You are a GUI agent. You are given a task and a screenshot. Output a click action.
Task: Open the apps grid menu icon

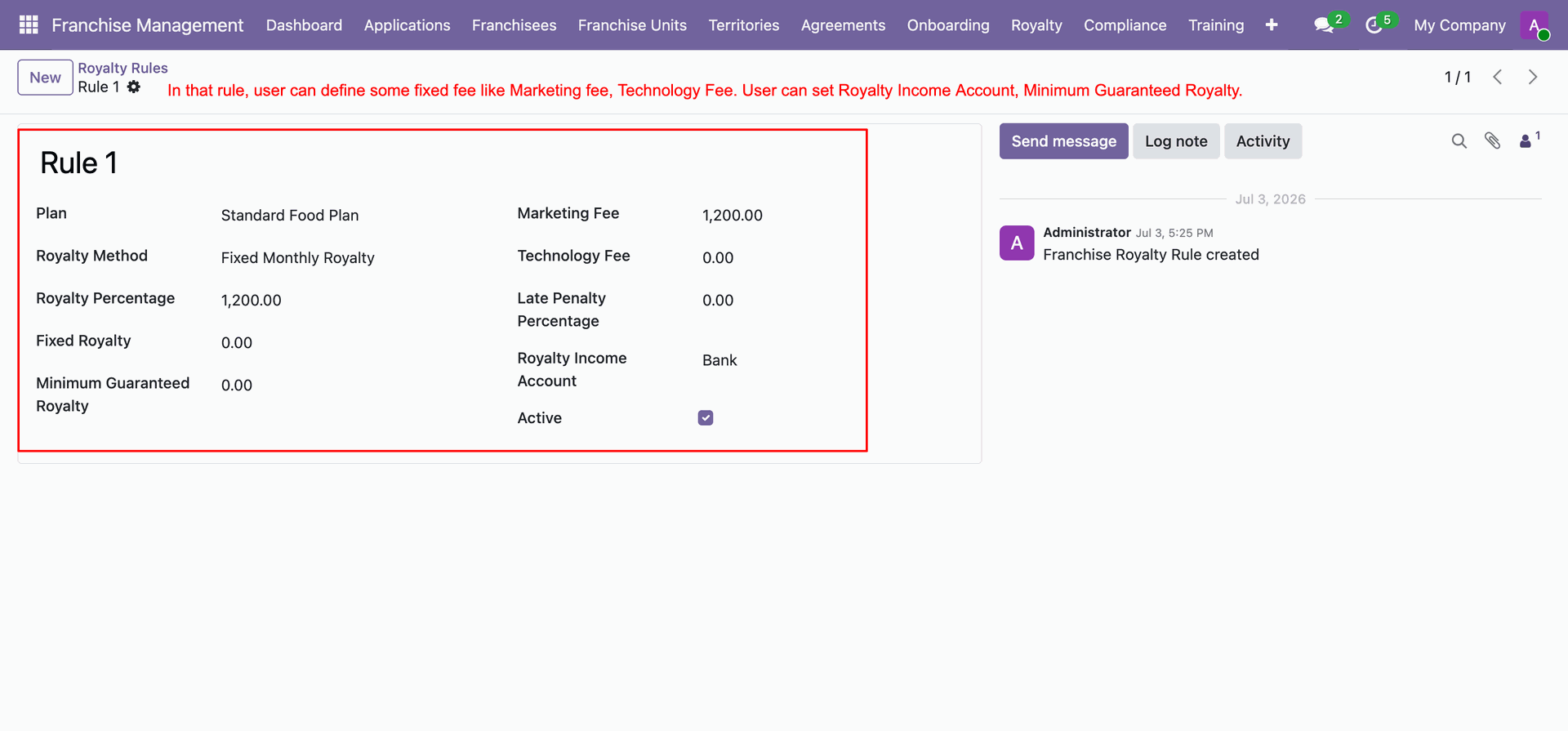tap(29, 25)
